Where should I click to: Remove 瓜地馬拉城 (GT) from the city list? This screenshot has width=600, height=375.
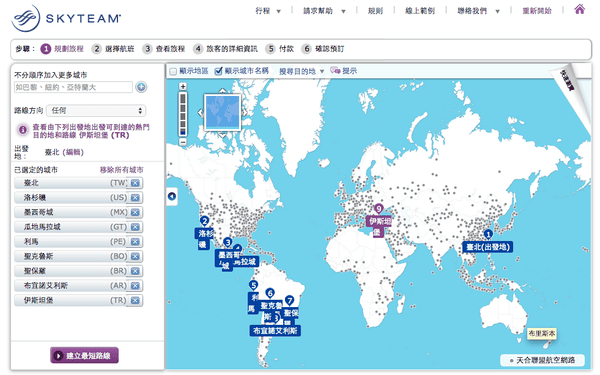pos(135,227)
